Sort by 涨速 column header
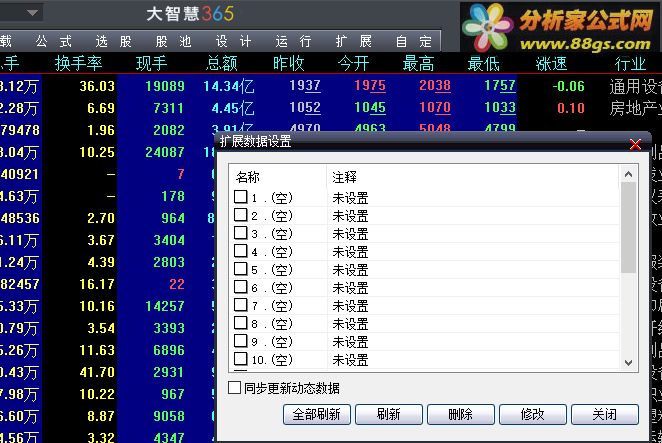This screenshot has width=662, height=443. pos(551,63)
